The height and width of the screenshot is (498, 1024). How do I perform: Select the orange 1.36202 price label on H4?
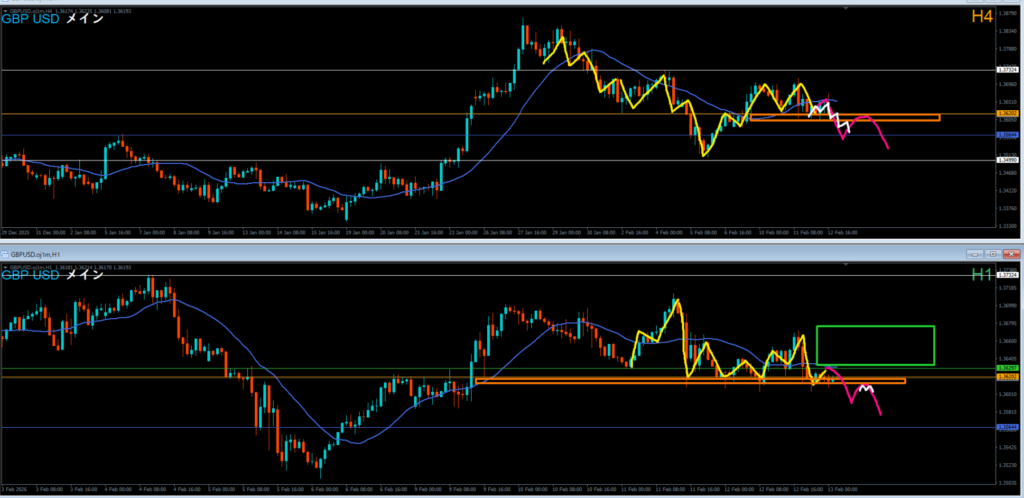click(x=1009, y=114)
